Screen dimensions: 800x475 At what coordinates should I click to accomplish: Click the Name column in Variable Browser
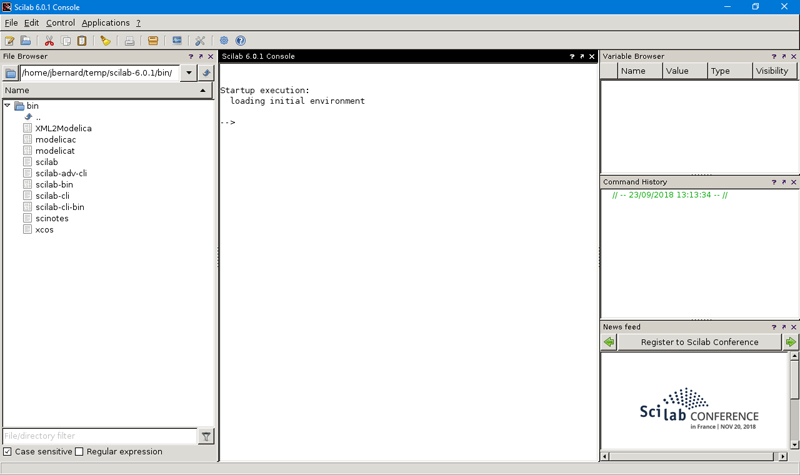(x=640, y=71)
